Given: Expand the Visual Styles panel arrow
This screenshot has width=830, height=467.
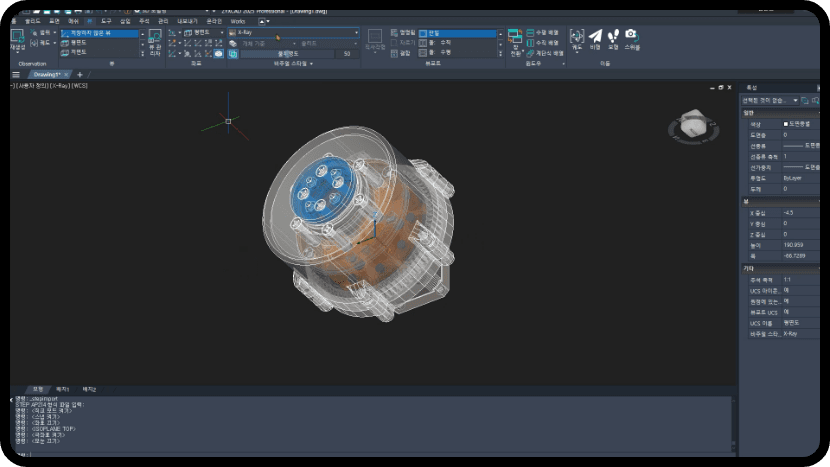Looking at the screenshot, I should [311, 63].
